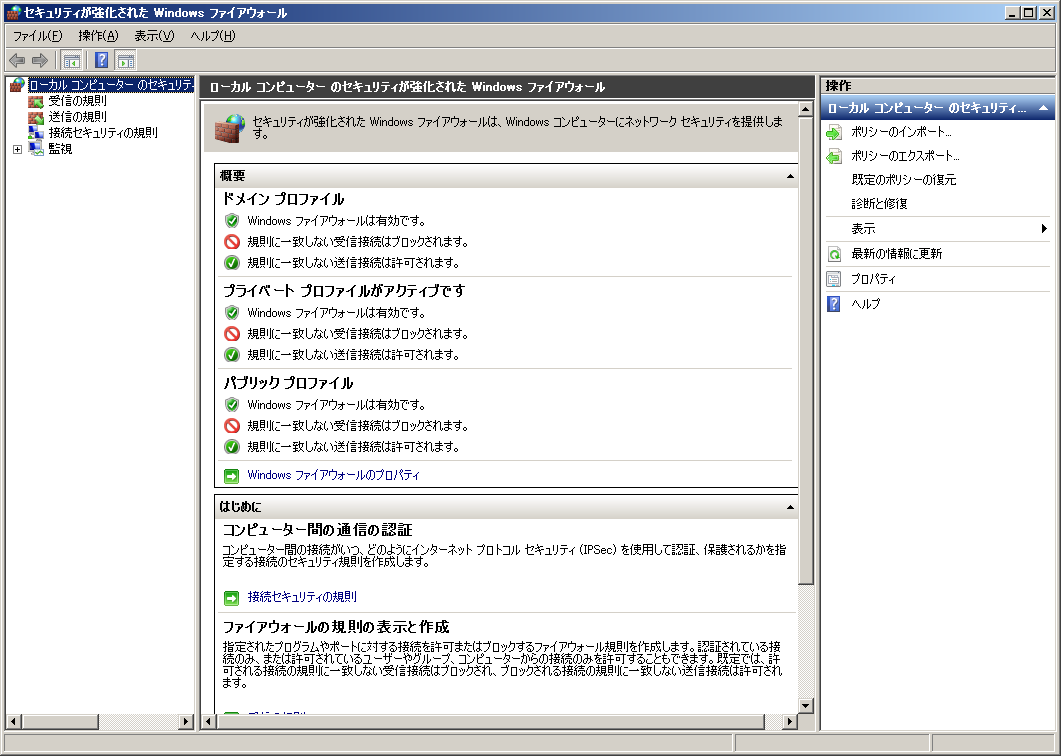
Task: Open the 表示(V) menu in the menu bar
Action: (154, 36)
